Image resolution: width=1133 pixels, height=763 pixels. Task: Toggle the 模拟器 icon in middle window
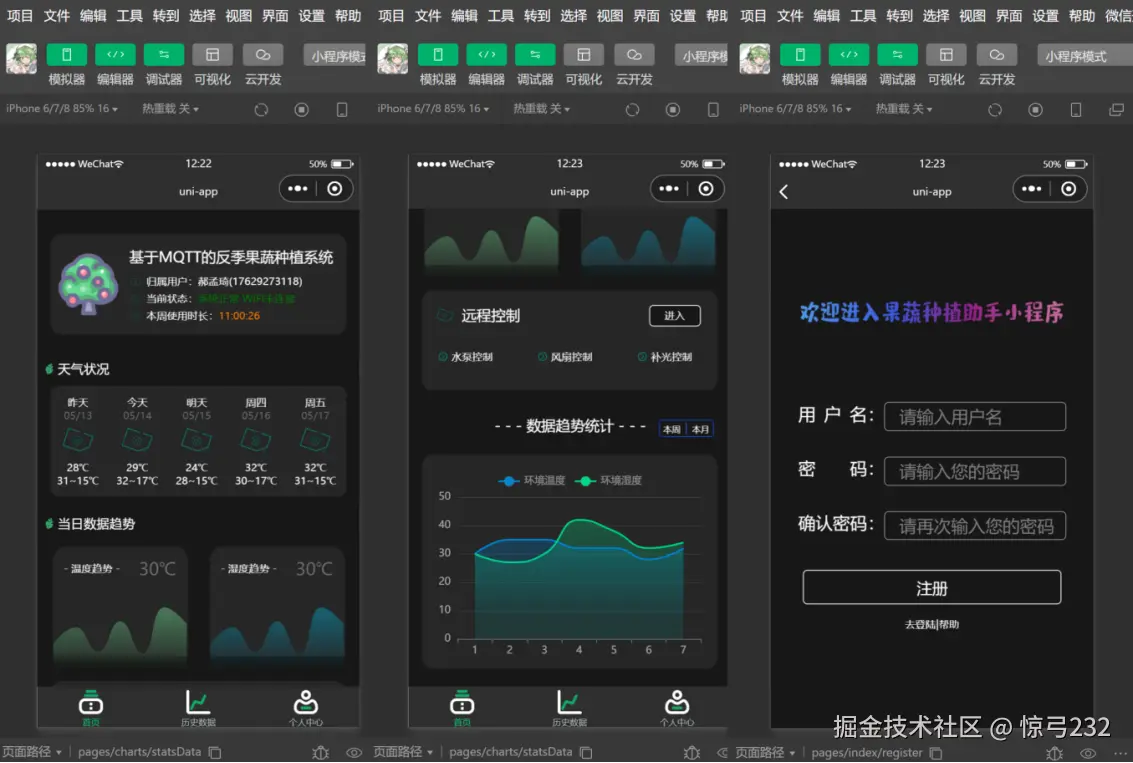438,55
